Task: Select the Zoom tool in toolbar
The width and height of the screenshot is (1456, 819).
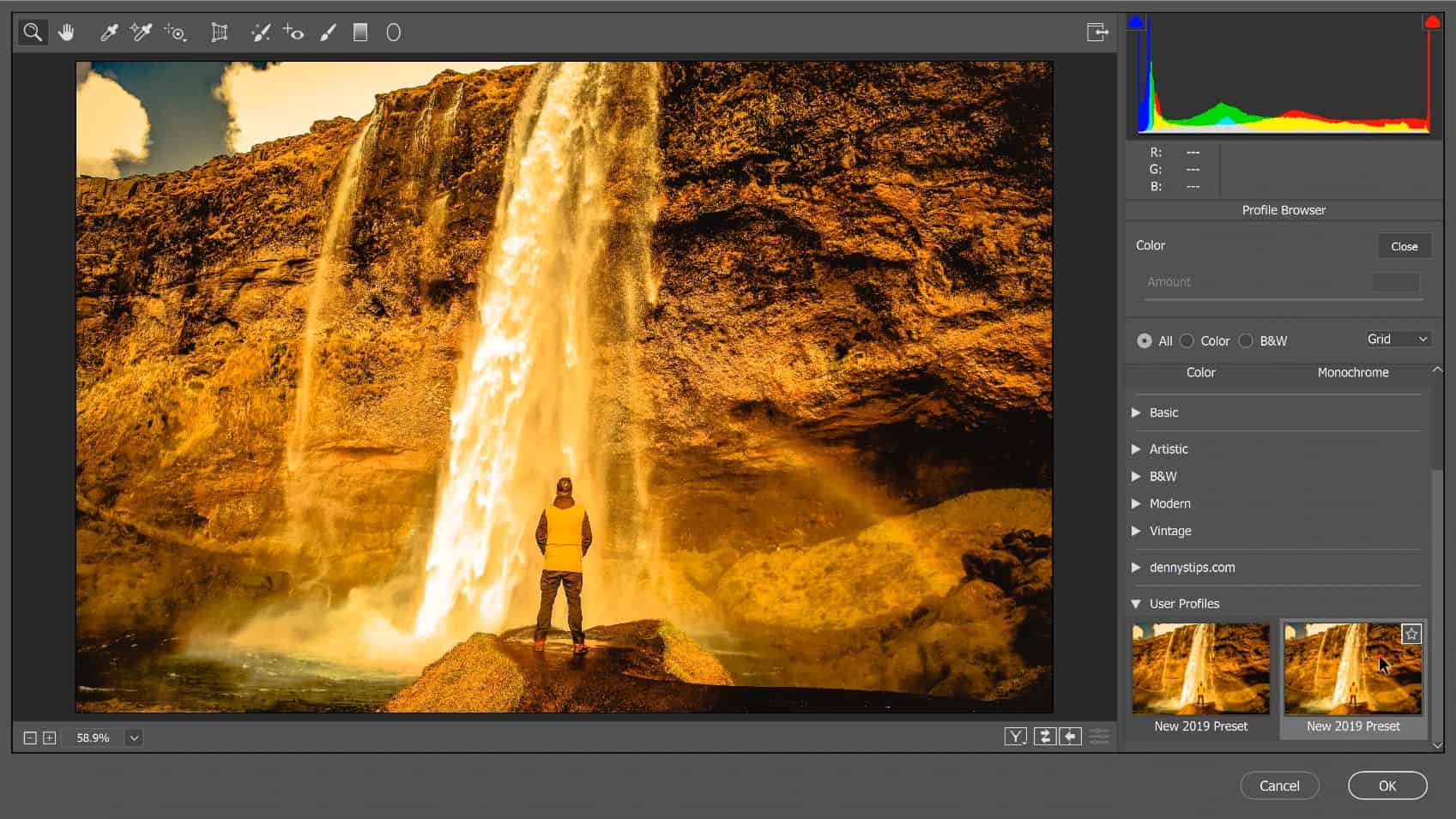Action: click(33, 33)
